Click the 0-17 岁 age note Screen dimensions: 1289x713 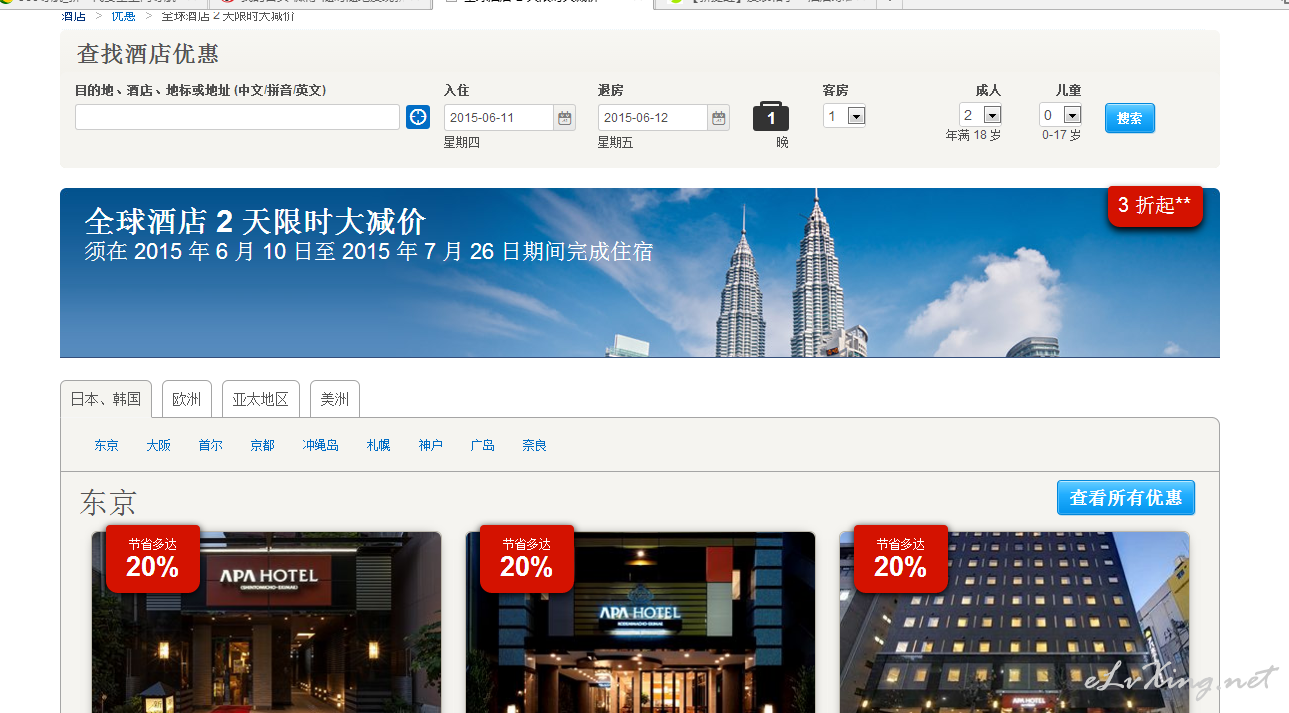click(x=1061, y=135)
